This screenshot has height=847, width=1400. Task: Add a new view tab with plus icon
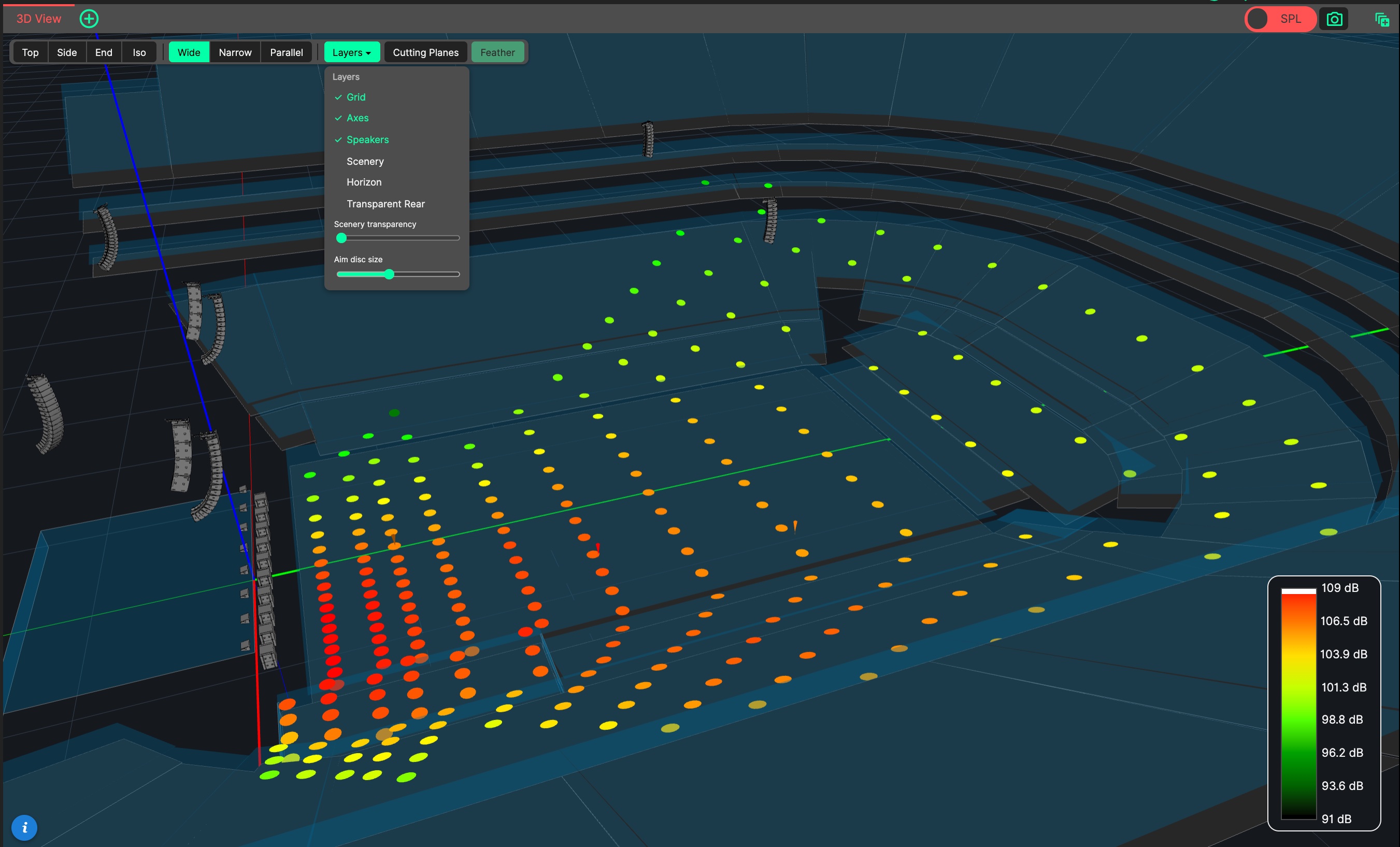coord(89,19)
